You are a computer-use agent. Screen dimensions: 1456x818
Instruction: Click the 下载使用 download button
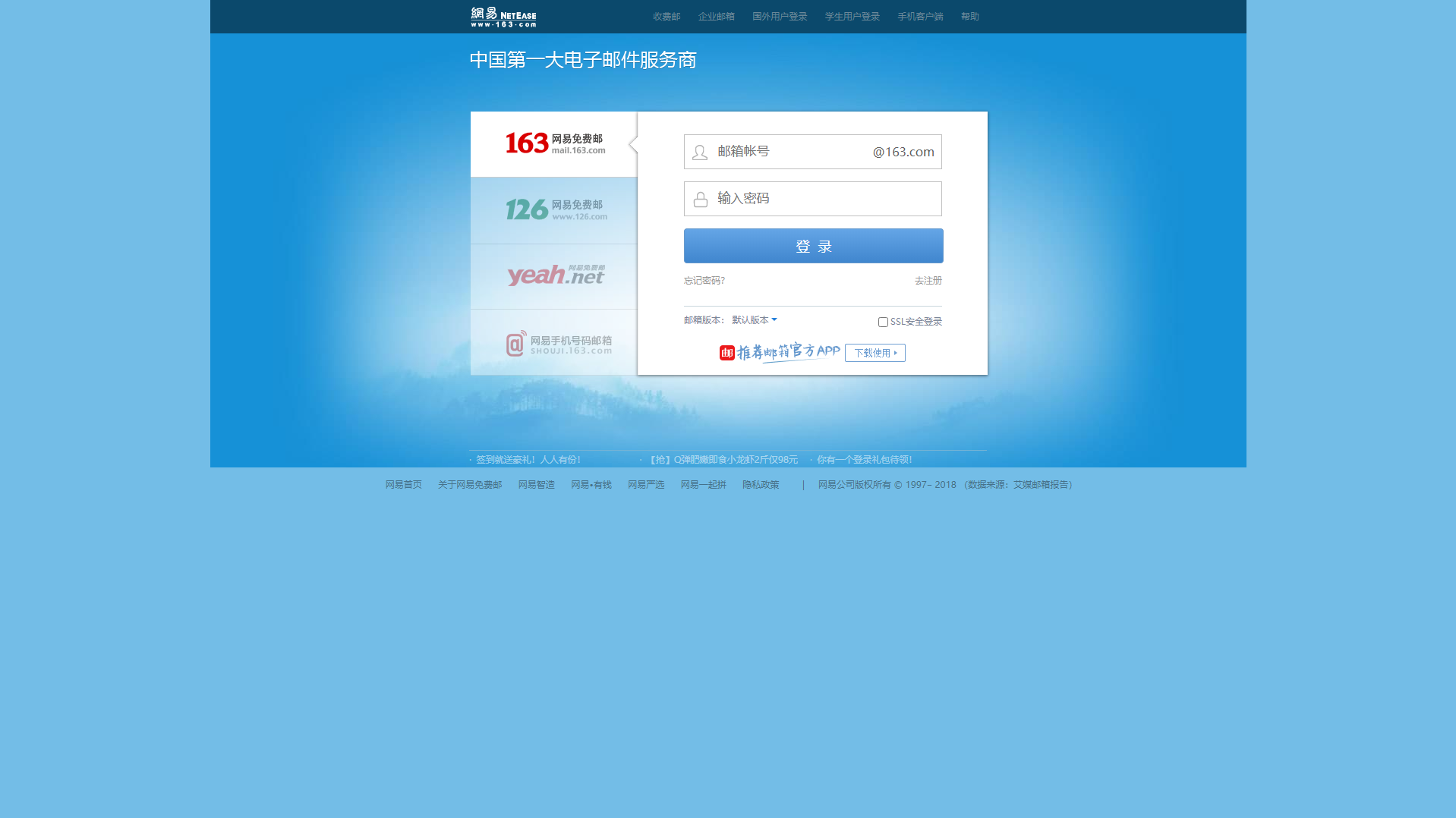[x=875, y=353]
